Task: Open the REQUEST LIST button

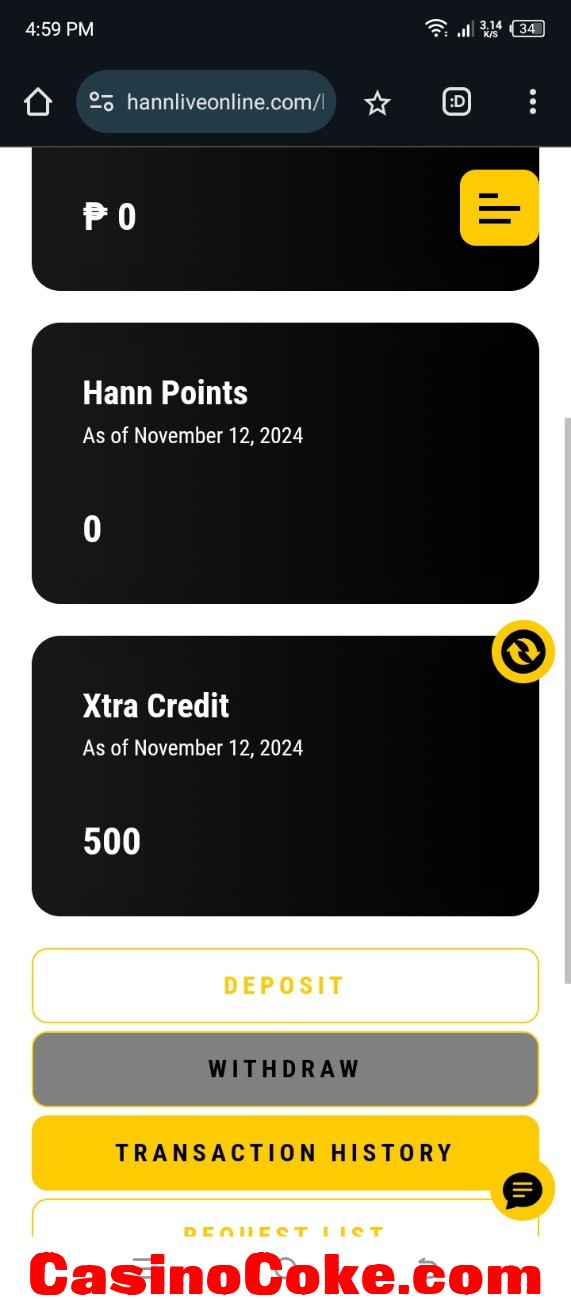Action: click(x=285, y=1220)
